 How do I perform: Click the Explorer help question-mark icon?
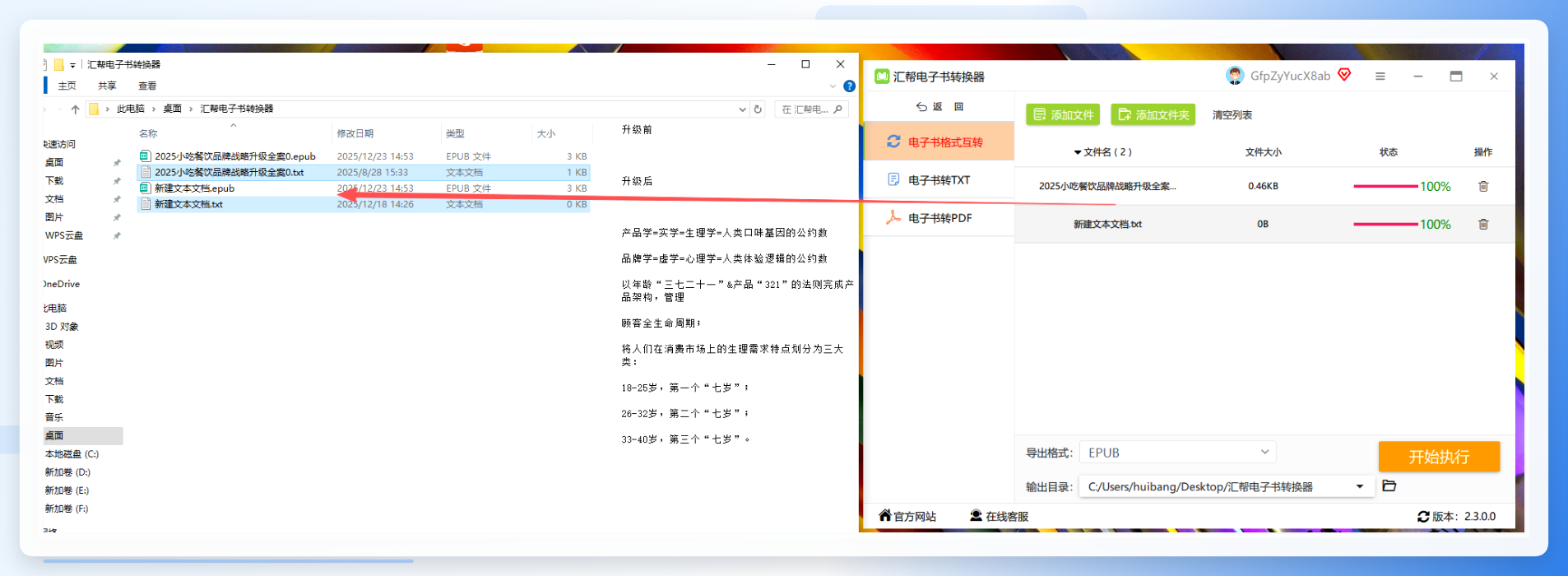(x=849, y=86)
